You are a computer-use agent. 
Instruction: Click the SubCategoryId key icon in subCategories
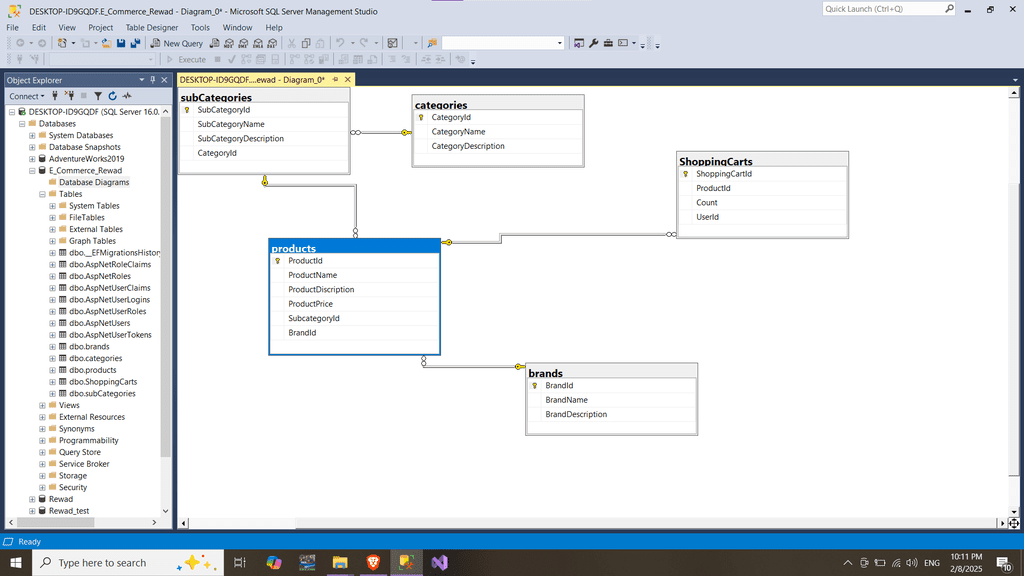187,110
